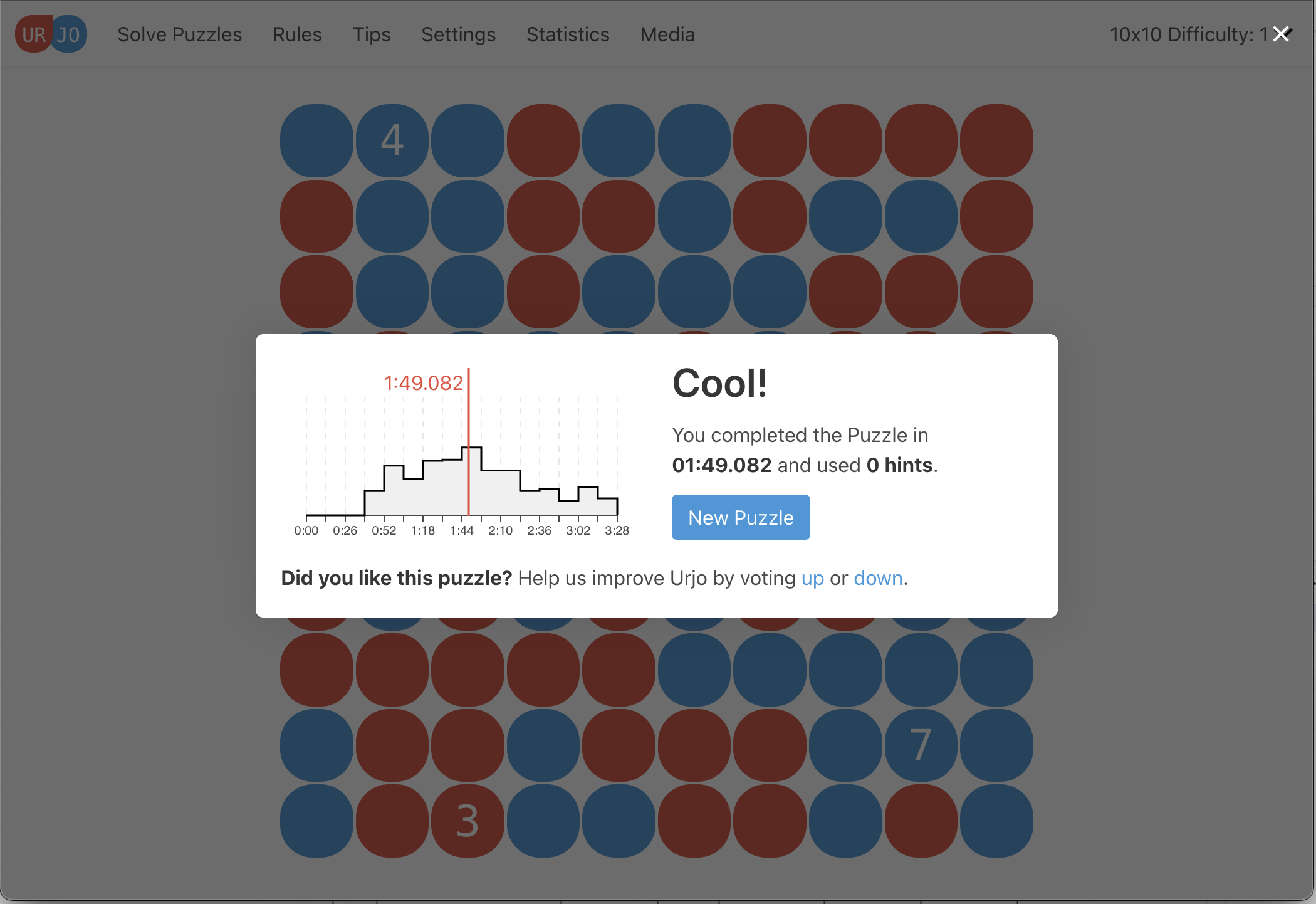Vote up for this puzzle
This screenshot has height=904, width=1316.
pos(812,578)
